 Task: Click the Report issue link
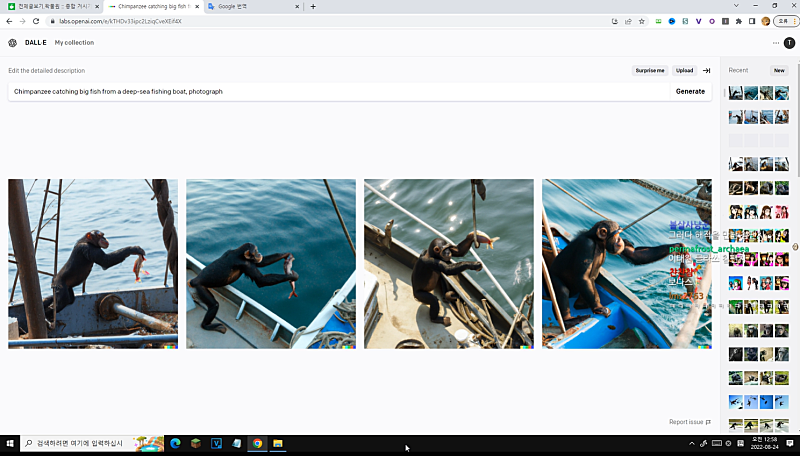690,422
